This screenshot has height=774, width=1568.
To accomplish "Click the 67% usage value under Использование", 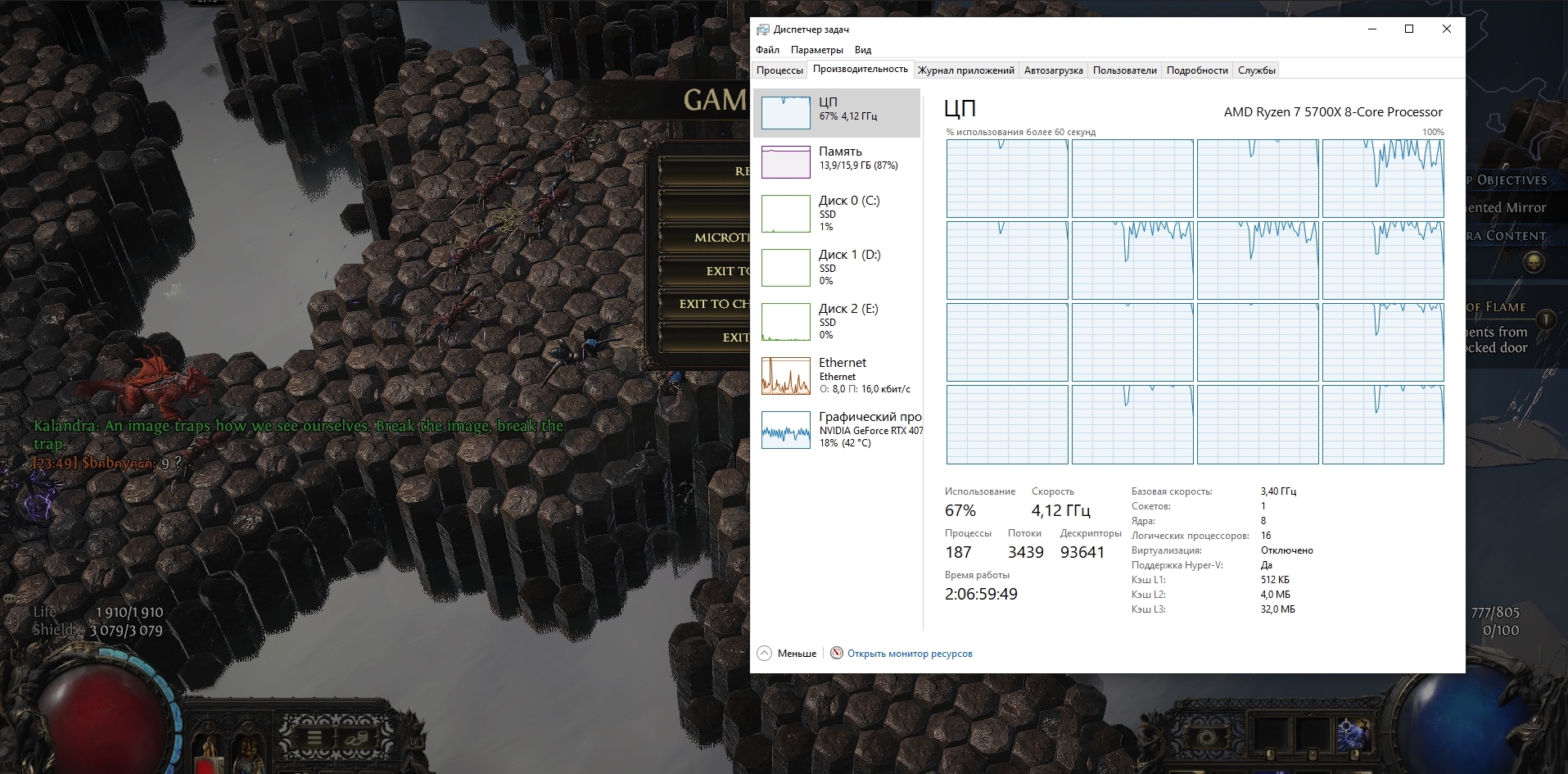I will 960,510.
